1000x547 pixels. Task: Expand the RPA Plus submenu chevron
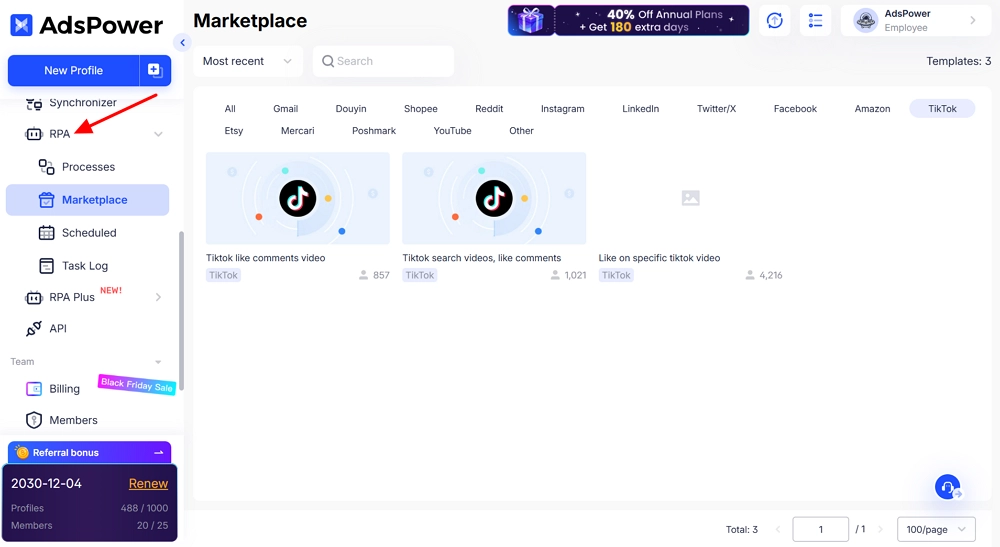point(158,297)
